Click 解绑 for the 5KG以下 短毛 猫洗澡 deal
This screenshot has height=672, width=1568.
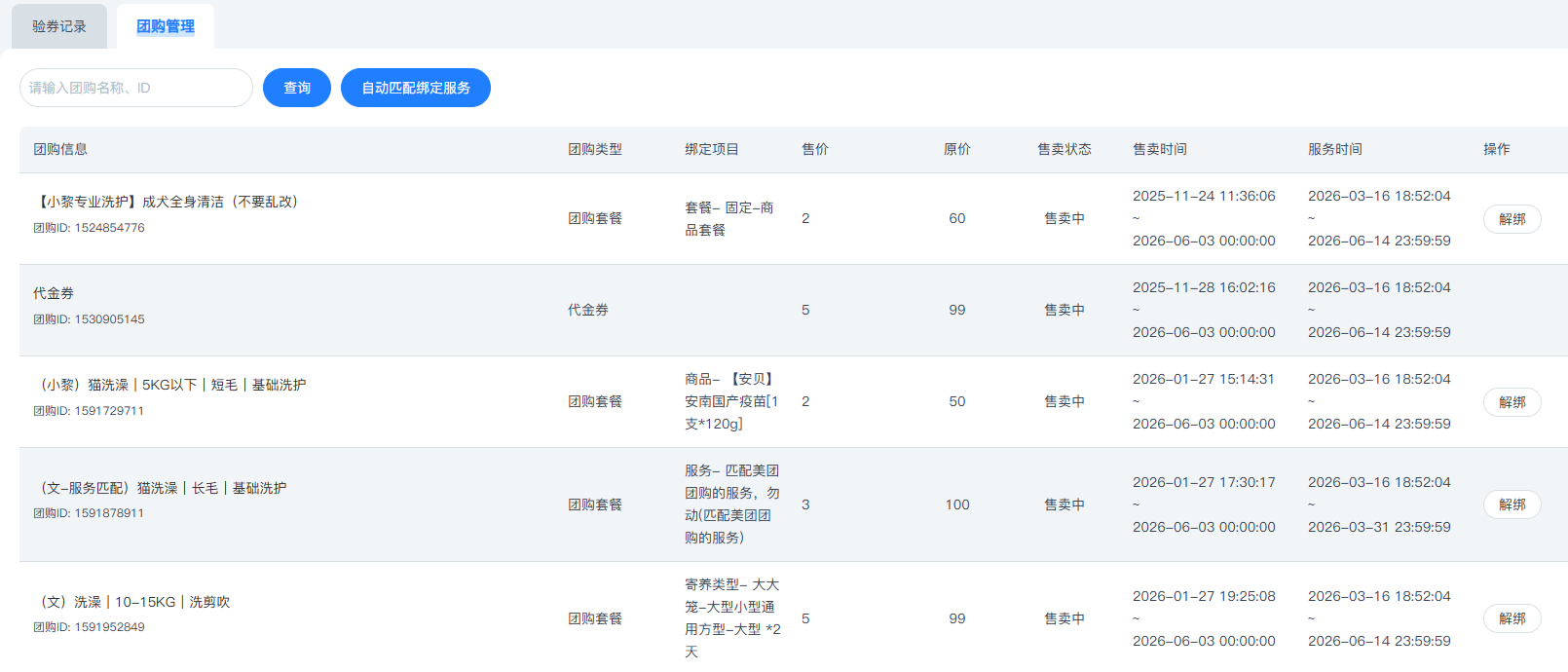click(x=1512, y=402)
